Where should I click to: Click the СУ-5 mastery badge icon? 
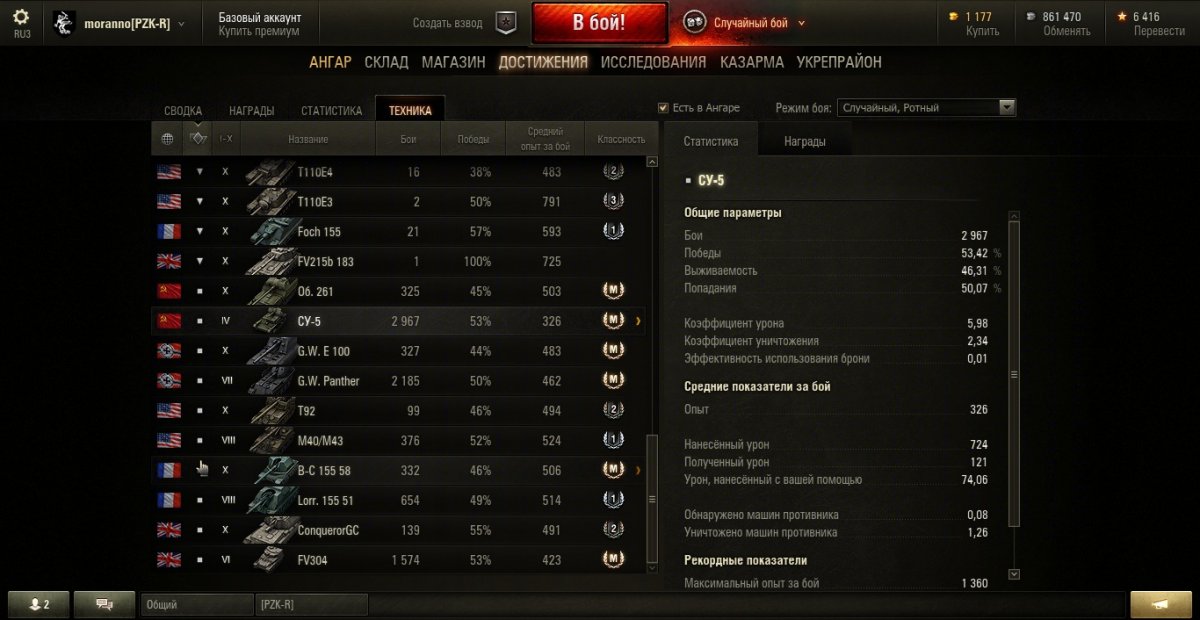(x=613, y=320)
